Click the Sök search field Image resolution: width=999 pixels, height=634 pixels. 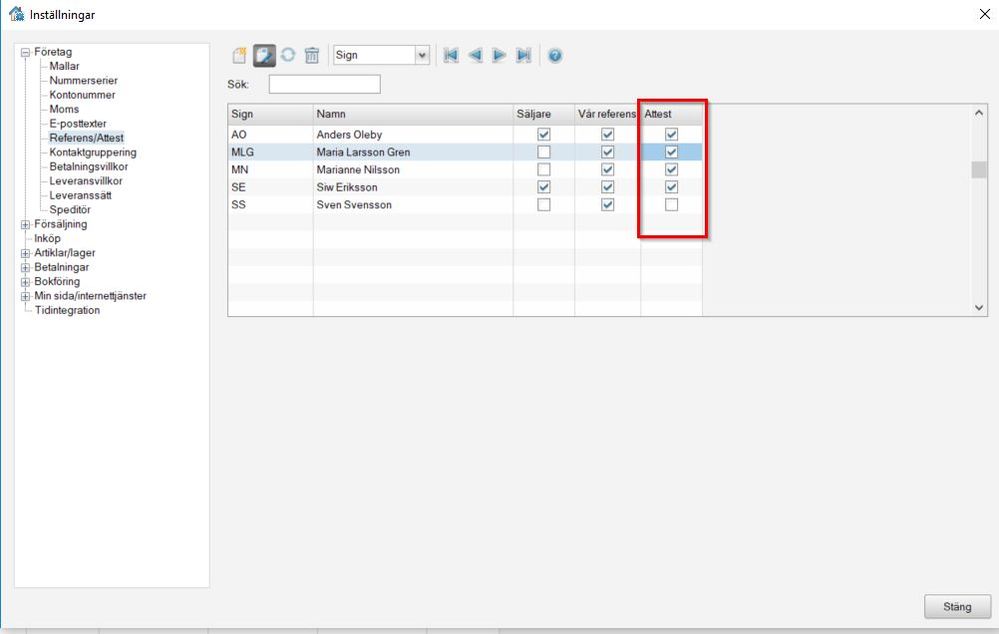(324, 84)
